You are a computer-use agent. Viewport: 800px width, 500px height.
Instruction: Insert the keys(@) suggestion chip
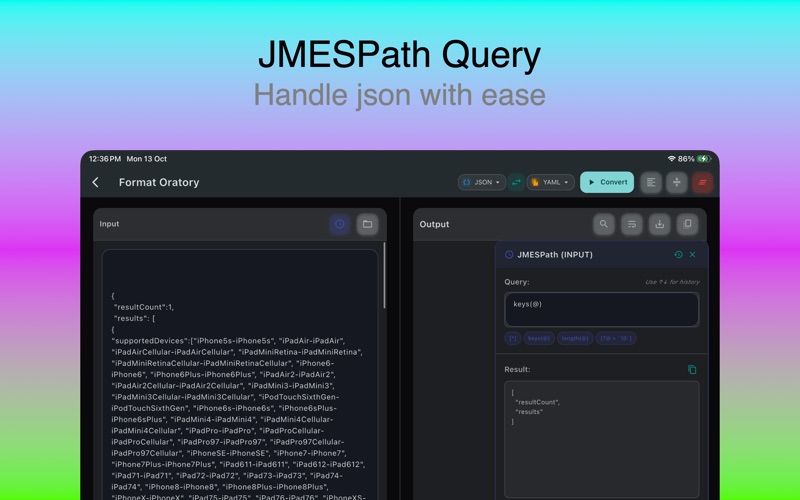click(539, 338)
